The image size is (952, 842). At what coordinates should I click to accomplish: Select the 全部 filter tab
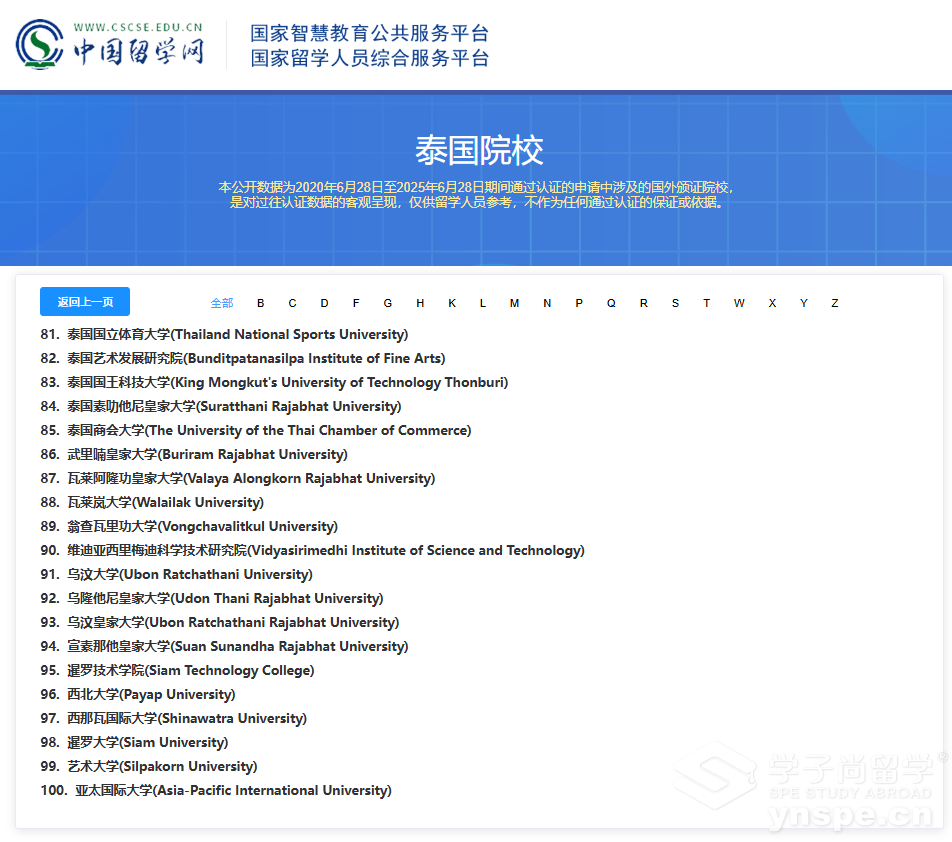(222, 303)
